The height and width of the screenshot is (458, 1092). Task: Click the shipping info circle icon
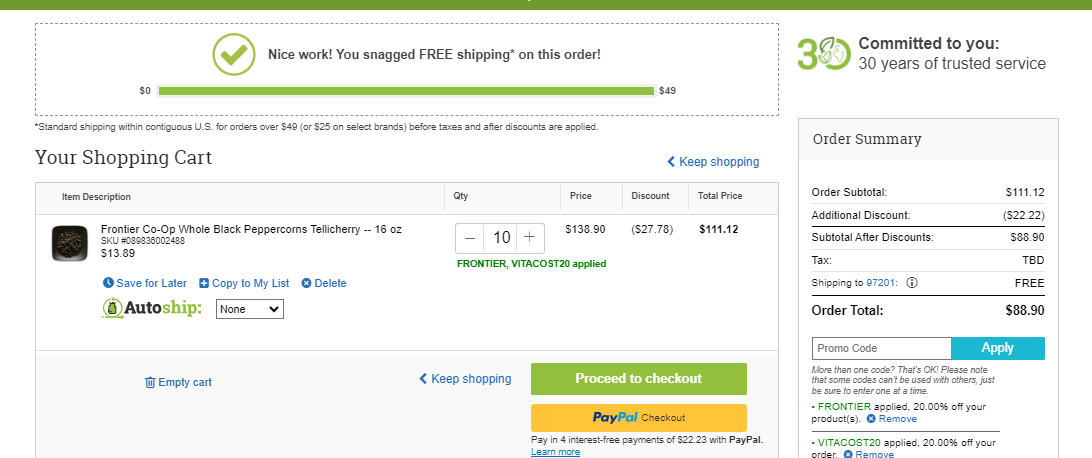click(x=912, y=283)
